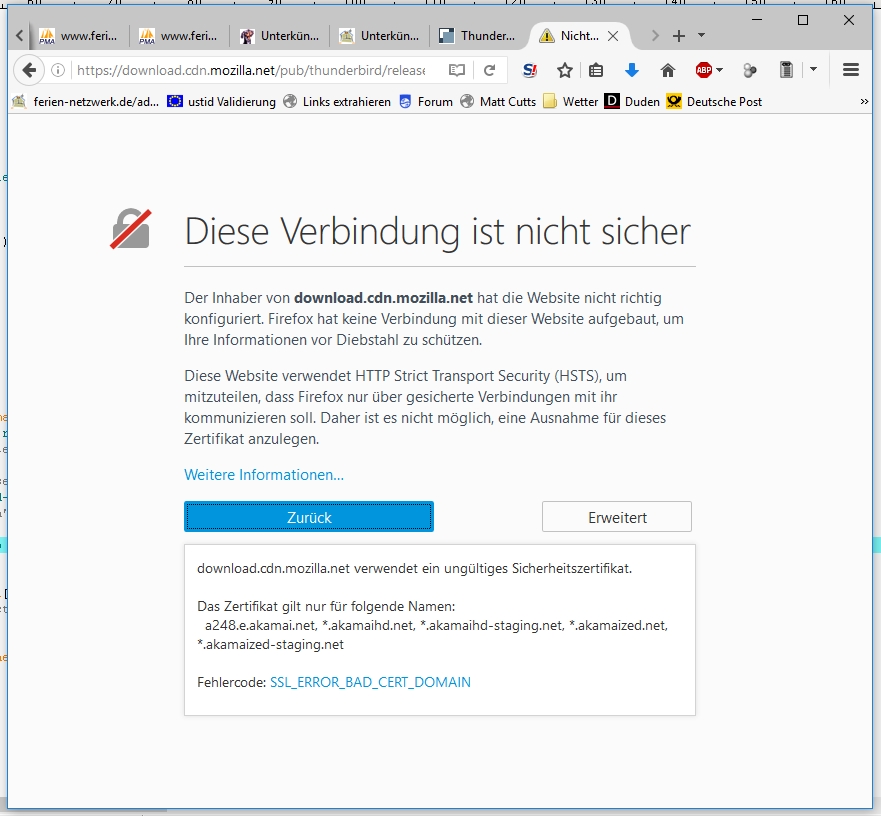881x816 pixels.
Task: Open the S! extension icon
Action: (x=529, y=70)
